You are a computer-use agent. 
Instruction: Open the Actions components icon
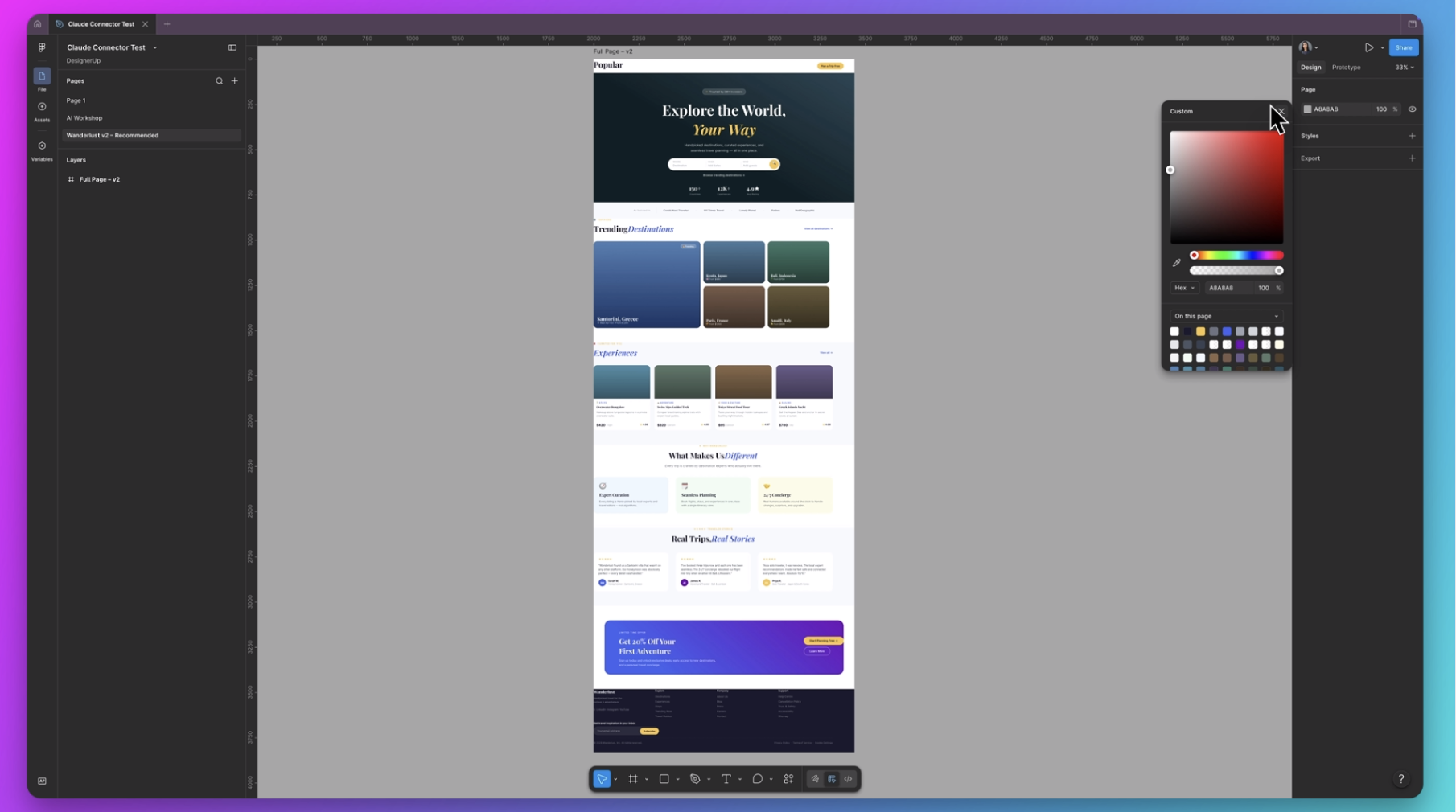pos(788,779)
